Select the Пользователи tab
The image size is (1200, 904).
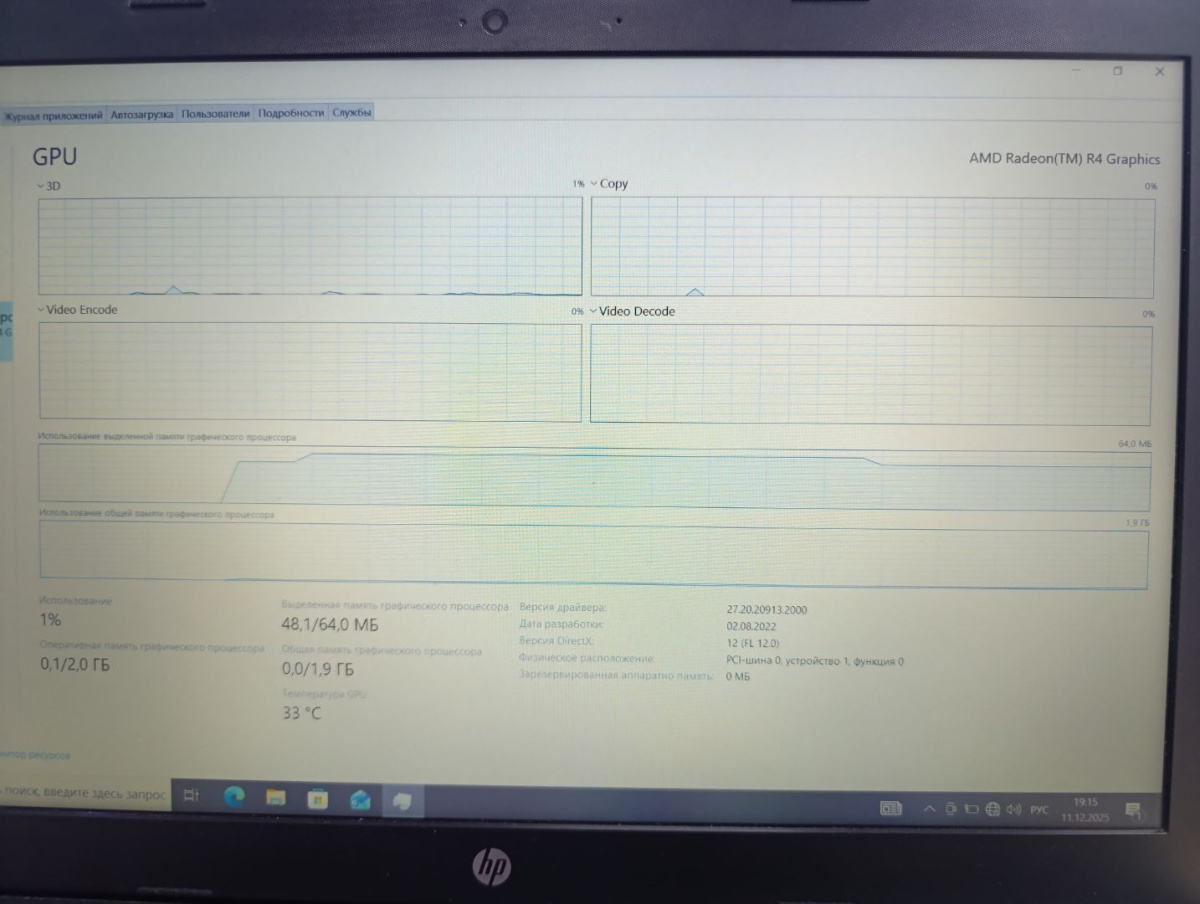tap(215, 114)
